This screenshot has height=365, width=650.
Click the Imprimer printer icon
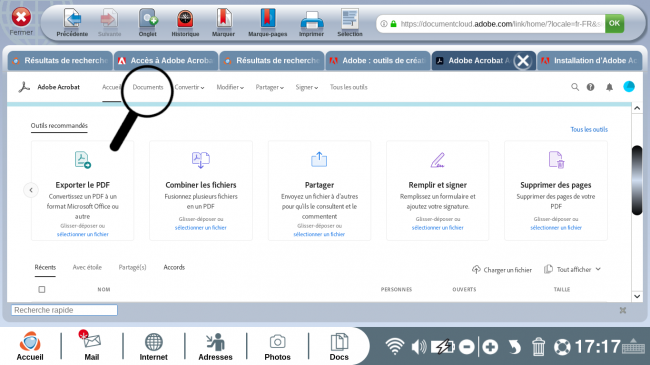(311, 20)
